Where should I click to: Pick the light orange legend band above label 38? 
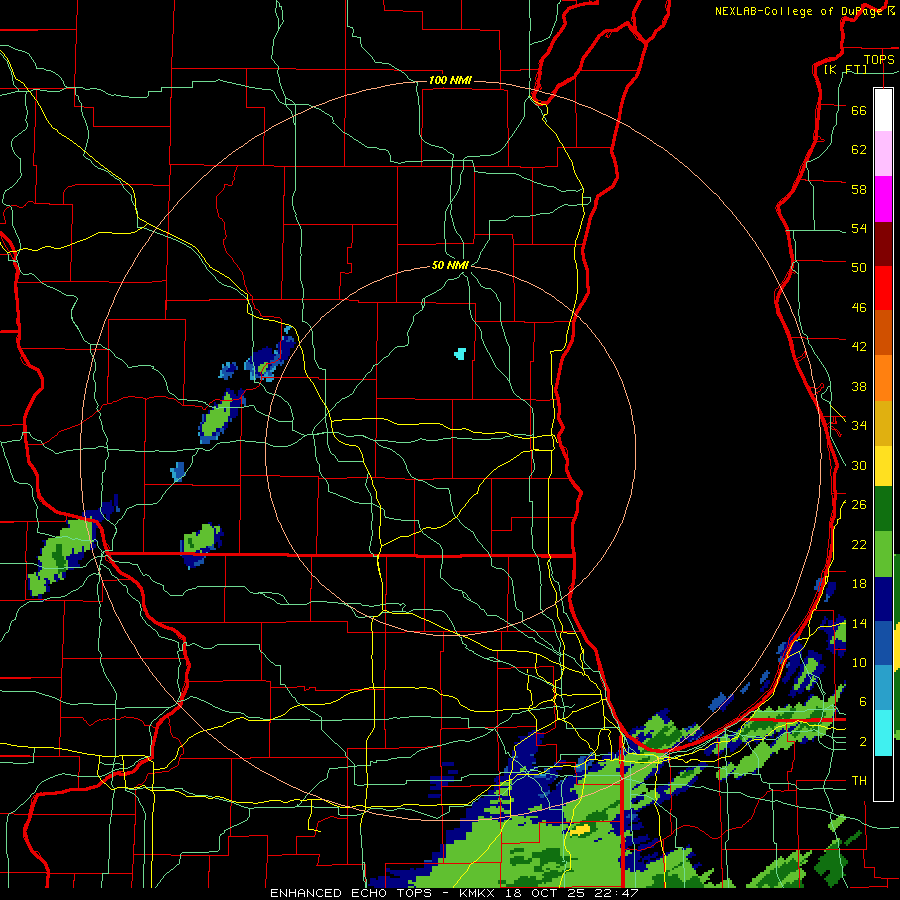tap(883, 378)
